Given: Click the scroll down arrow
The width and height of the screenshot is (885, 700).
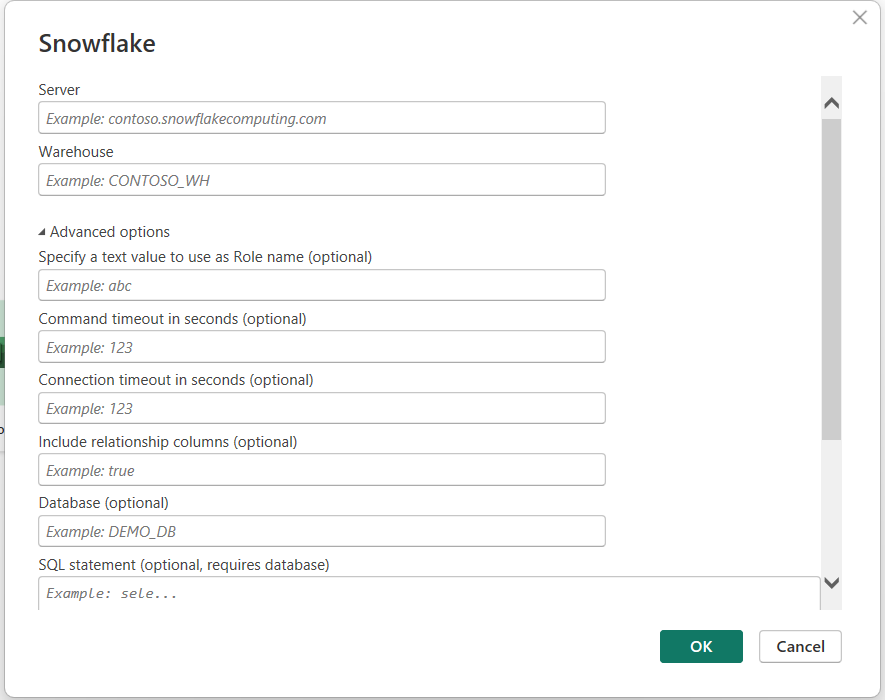Looking at the screenshot, I should [831, 582].
